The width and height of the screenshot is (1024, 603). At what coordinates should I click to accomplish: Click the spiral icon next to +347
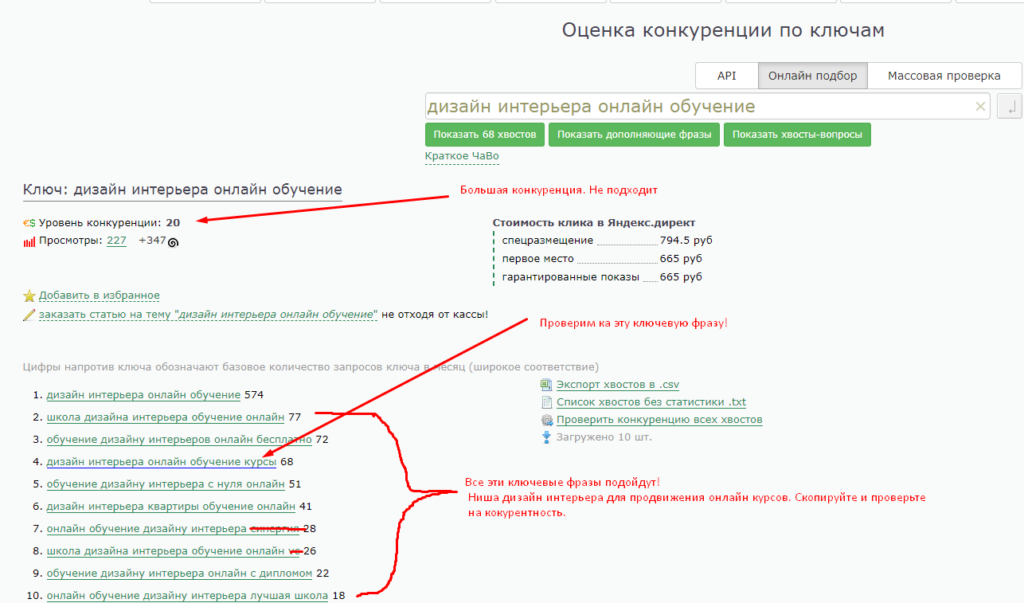point(173,242)
